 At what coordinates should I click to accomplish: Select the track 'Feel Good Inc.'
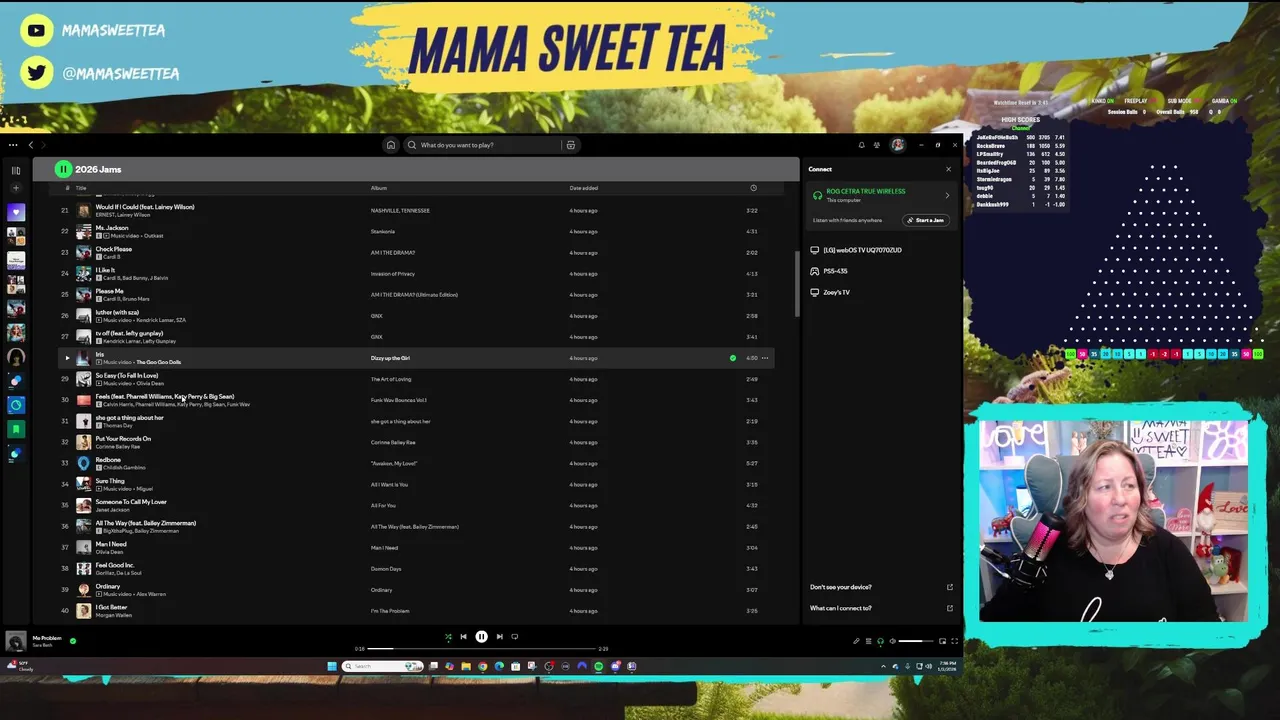[115, 565]
